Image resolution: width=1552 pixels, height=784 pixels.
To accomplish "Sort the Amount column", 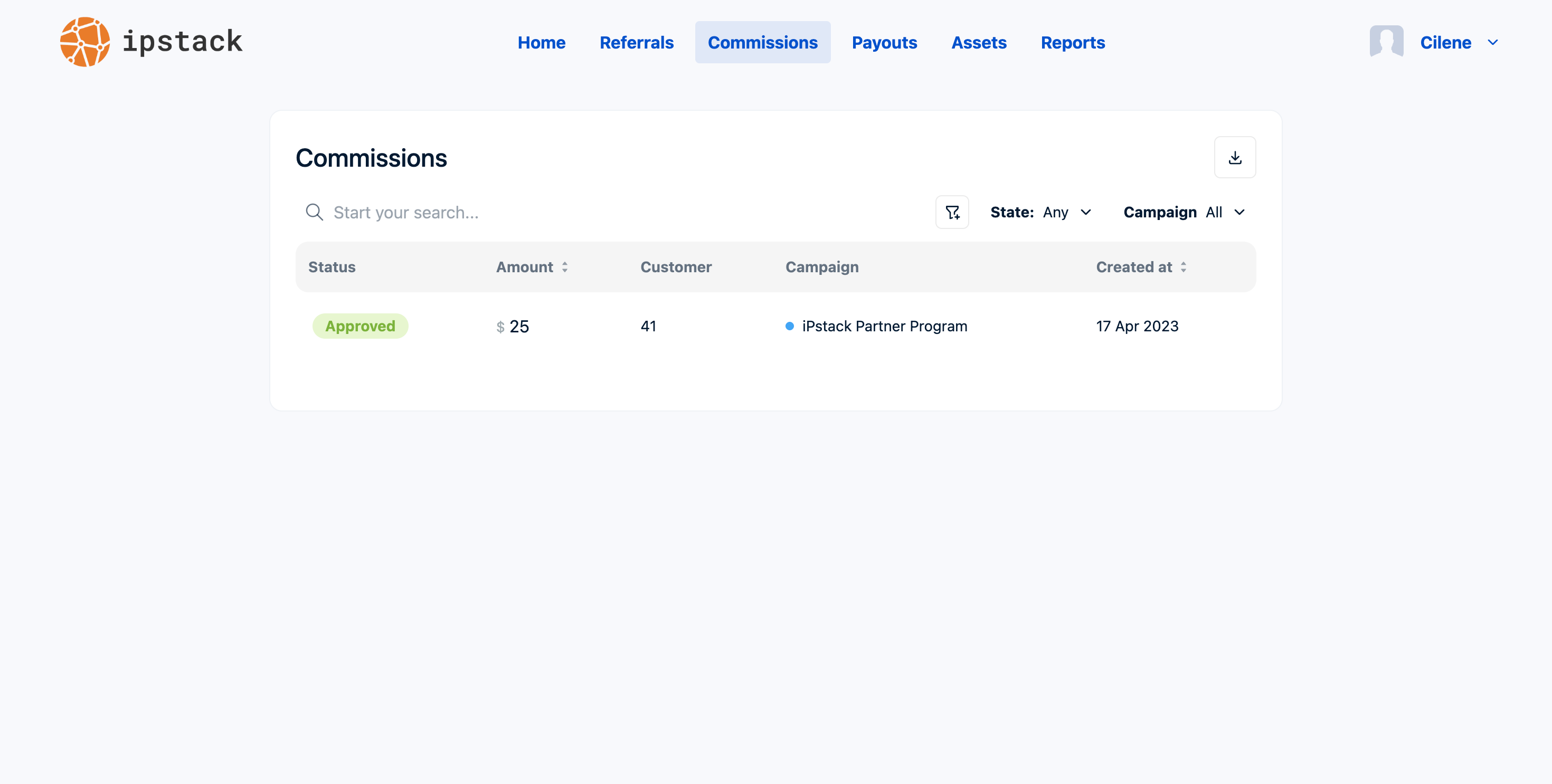I will (x=565, y=267).
